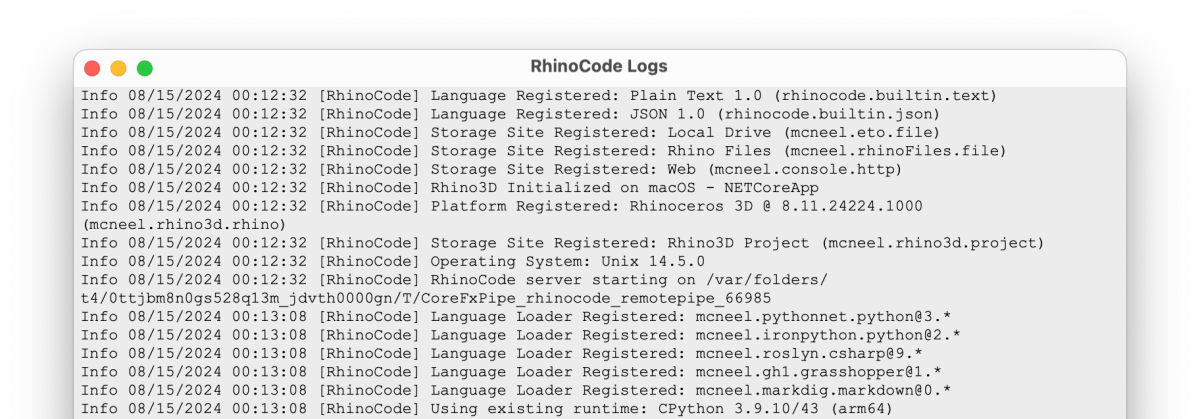Click the mcneel.ironpython.python@2.* loader line
The width and height of the screenshot is (1200, 419).
[523, 335]
